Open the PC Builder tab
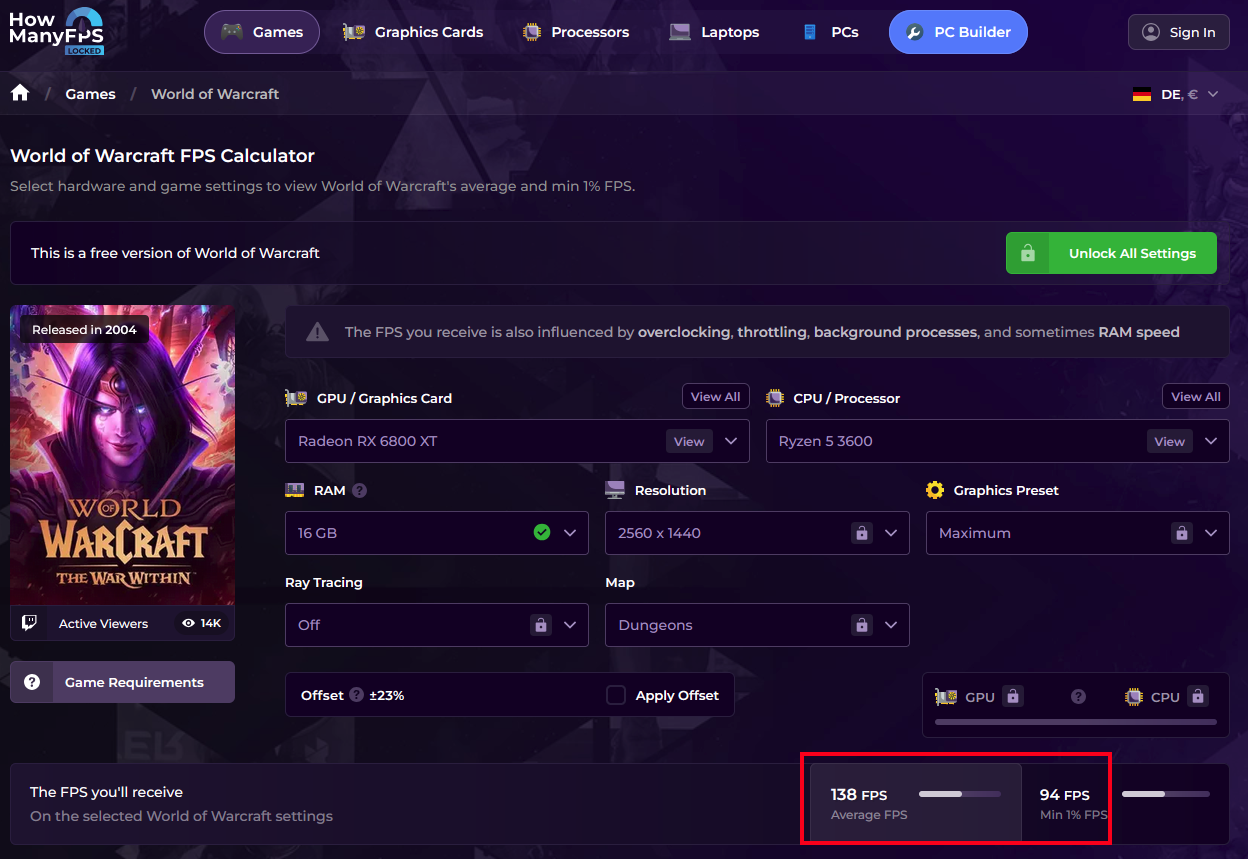Screen dimensions: 1248x859 958,32
